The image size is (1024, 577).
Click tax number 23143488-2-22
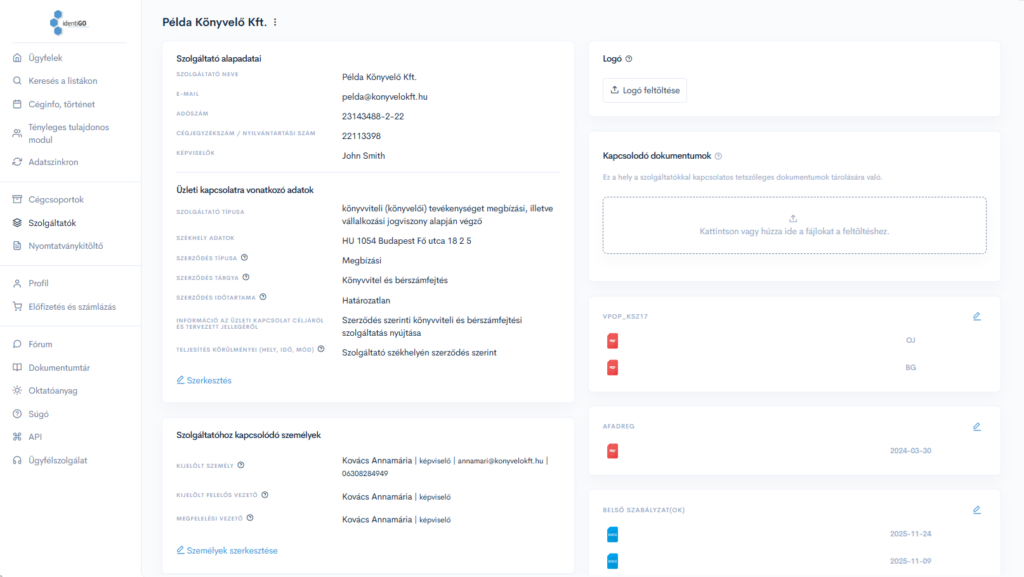click(373, 116)
